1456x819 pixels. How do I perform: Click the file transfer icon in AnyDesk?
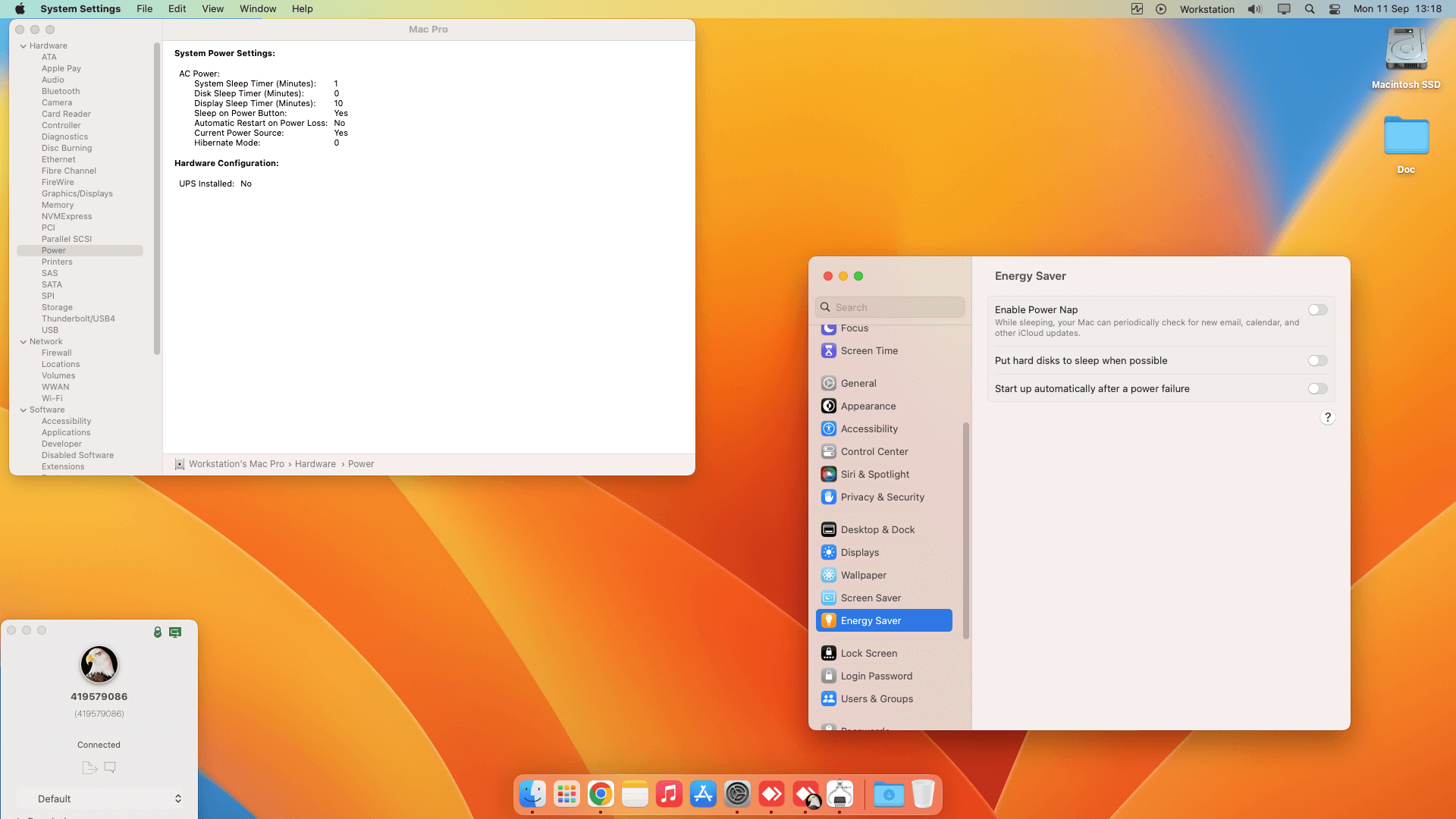(89, 767)
